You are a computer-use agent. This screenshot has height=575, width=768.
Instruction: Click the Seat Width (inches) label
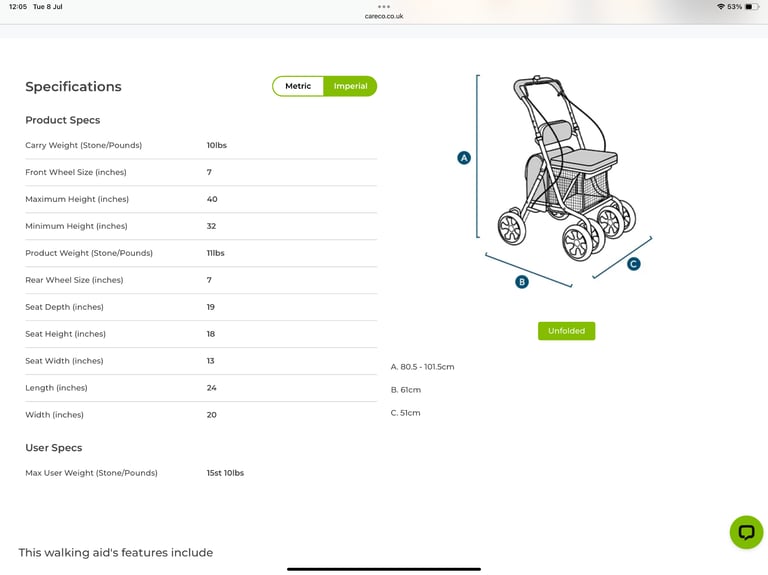(x=64, y=361)
